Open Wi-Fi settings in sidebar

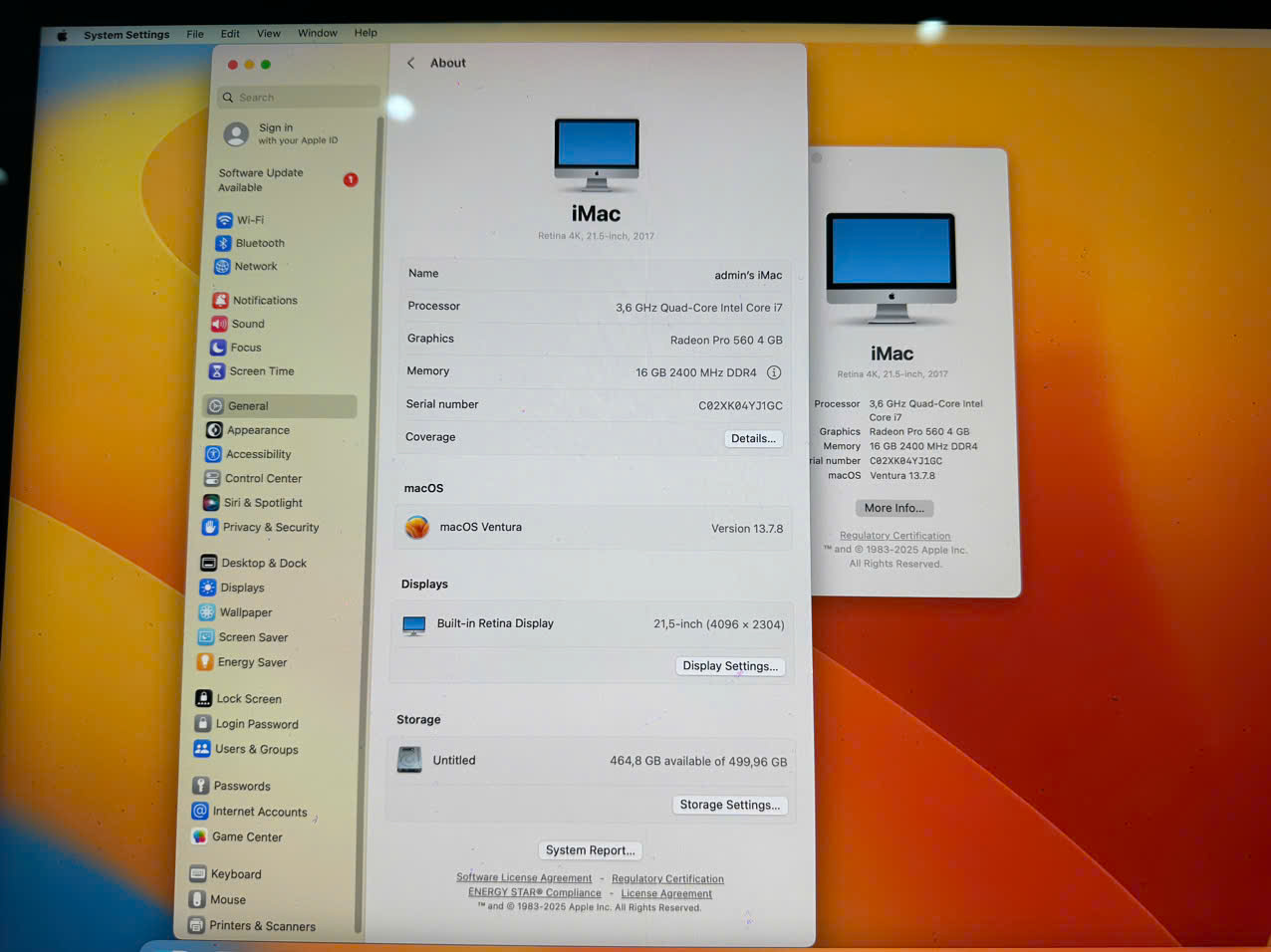point(249,220)
